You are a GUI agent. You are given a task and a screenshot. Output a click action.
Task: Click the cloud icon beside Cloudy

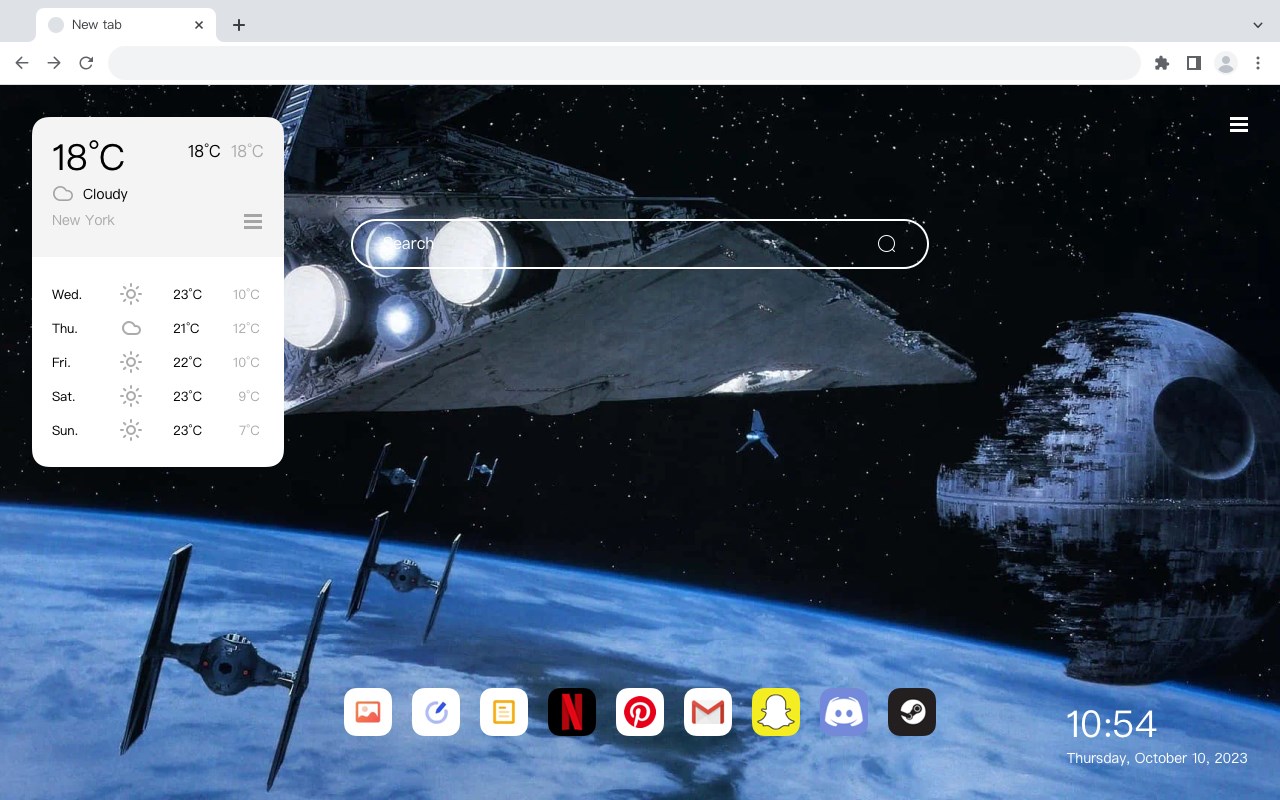click(63, 194)
